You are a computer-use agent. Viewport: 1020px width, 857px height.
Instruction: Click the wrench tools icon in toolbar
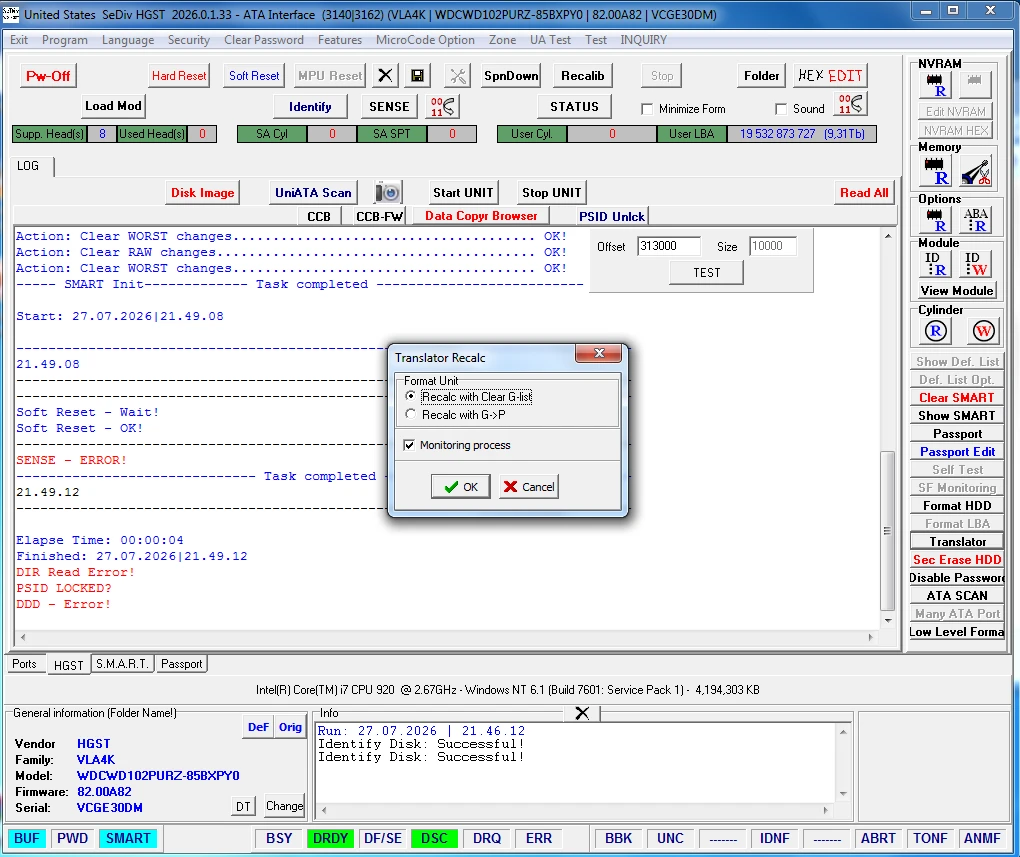click(458, 75)
